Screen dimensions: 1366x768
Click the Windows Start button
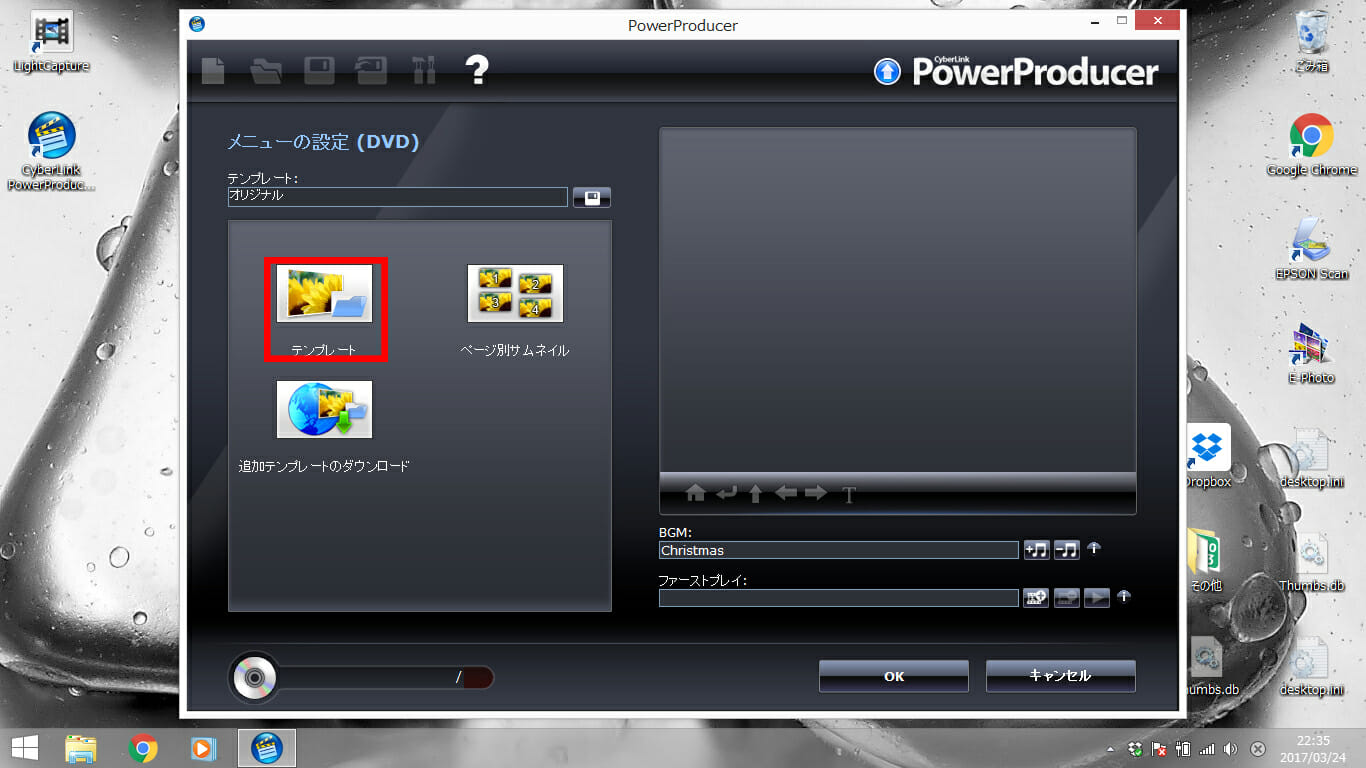click(x=24, y=748)
